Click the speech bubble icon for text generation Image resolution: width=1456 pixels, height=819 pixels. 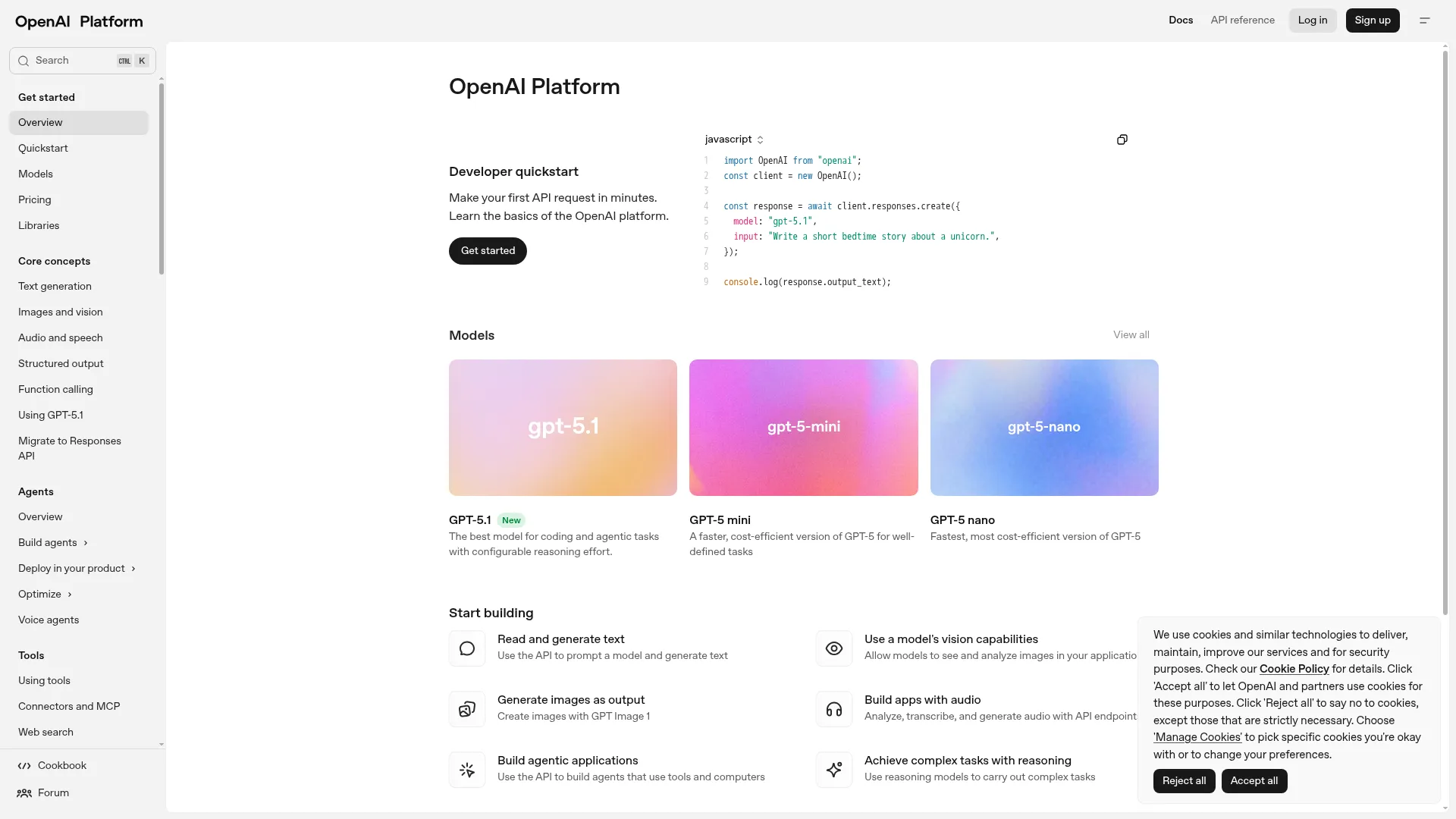point(467,648)
